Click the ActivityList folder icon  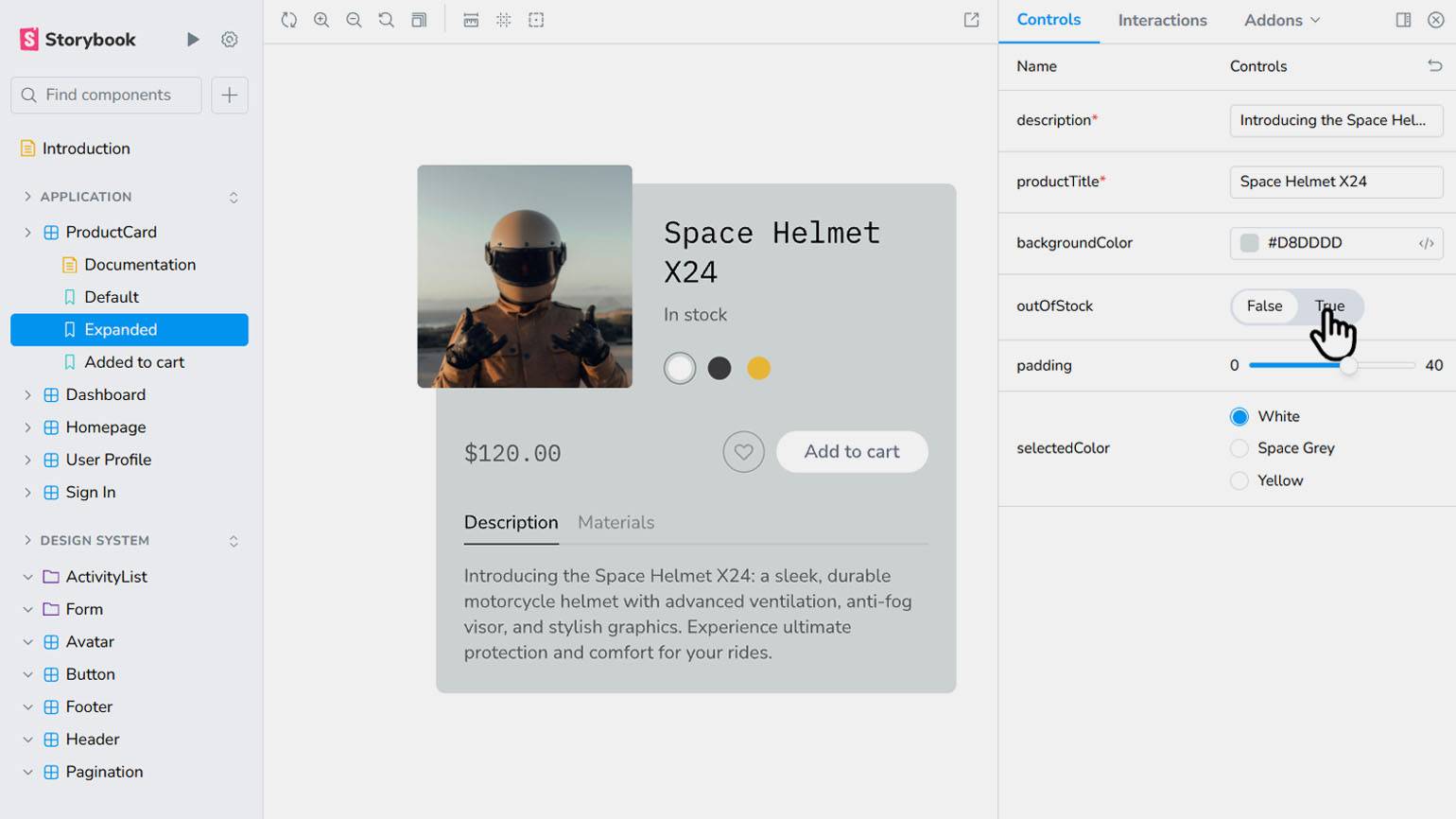pos(51,577)
